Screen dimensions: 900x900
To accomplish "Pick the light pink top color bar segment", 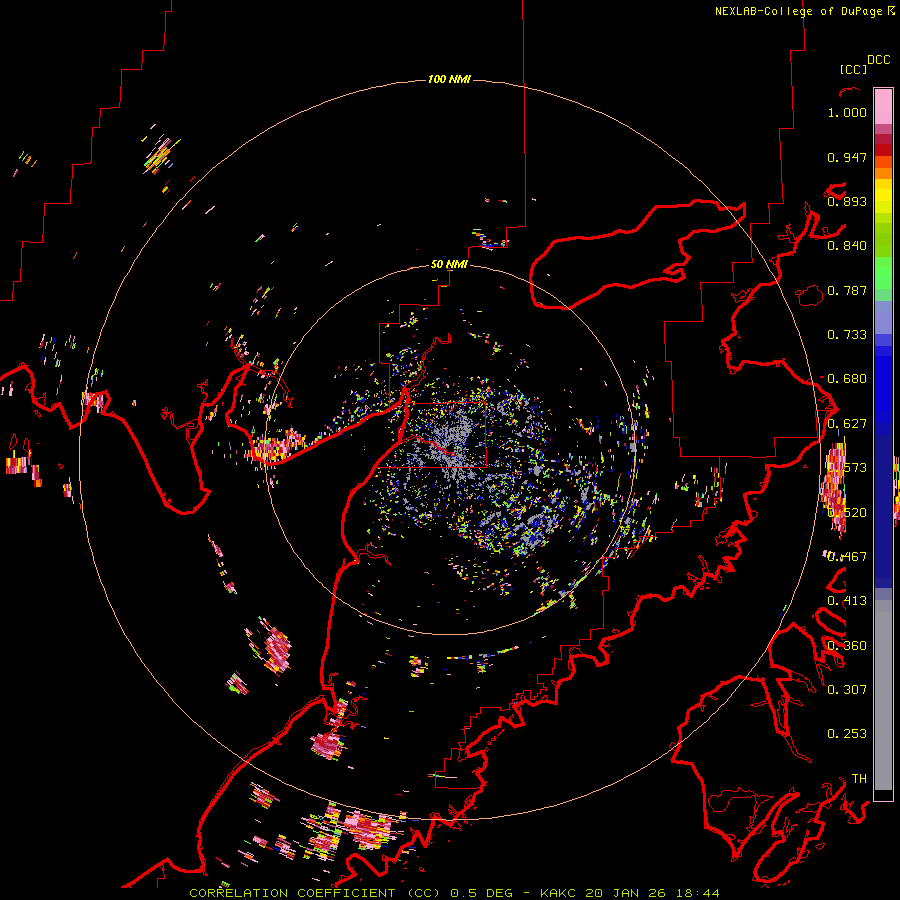I will pos(883,106).
